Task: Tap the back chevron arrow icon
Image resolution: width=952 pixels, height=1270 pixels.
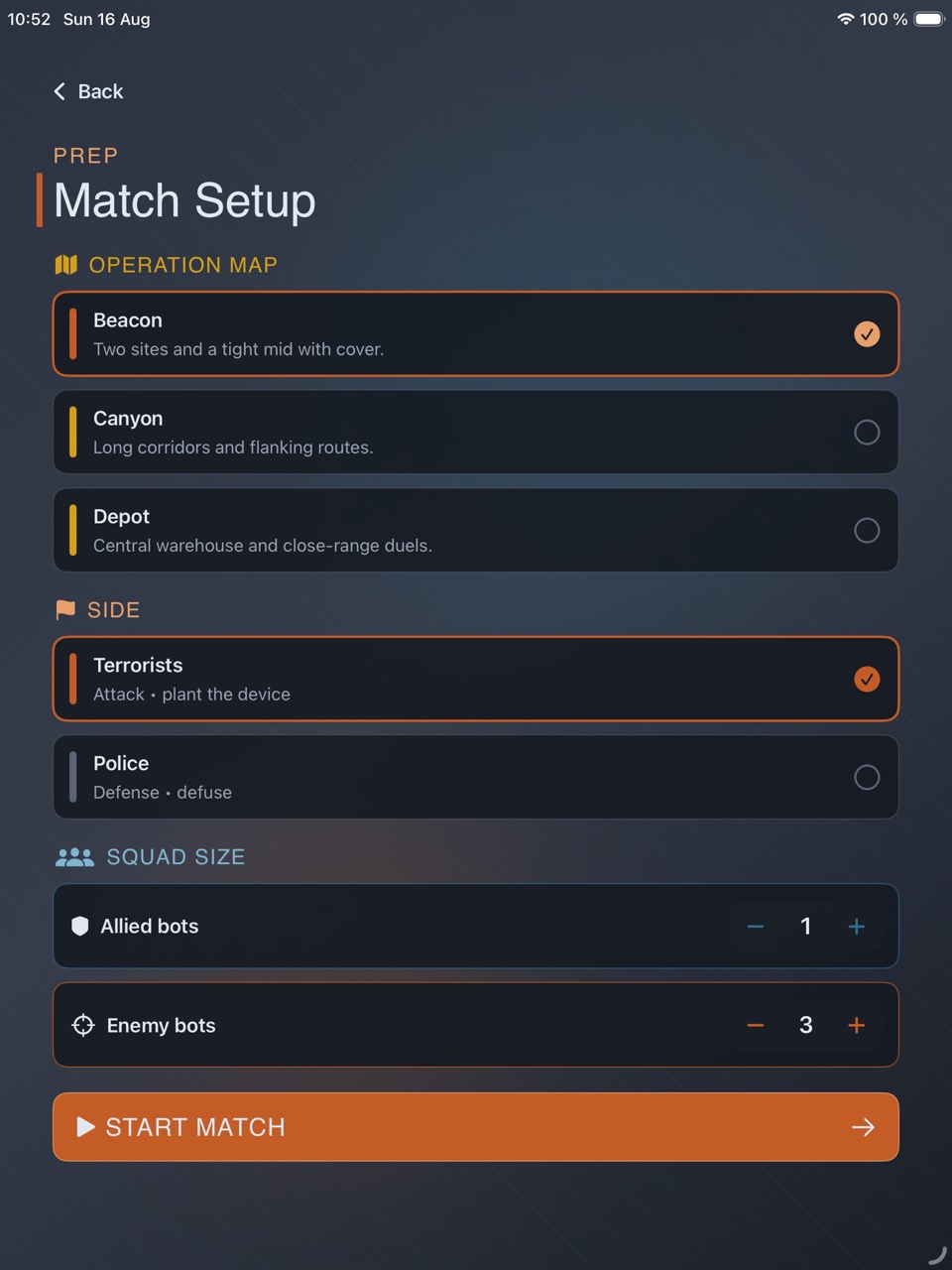Action: [x=59, y=91]
